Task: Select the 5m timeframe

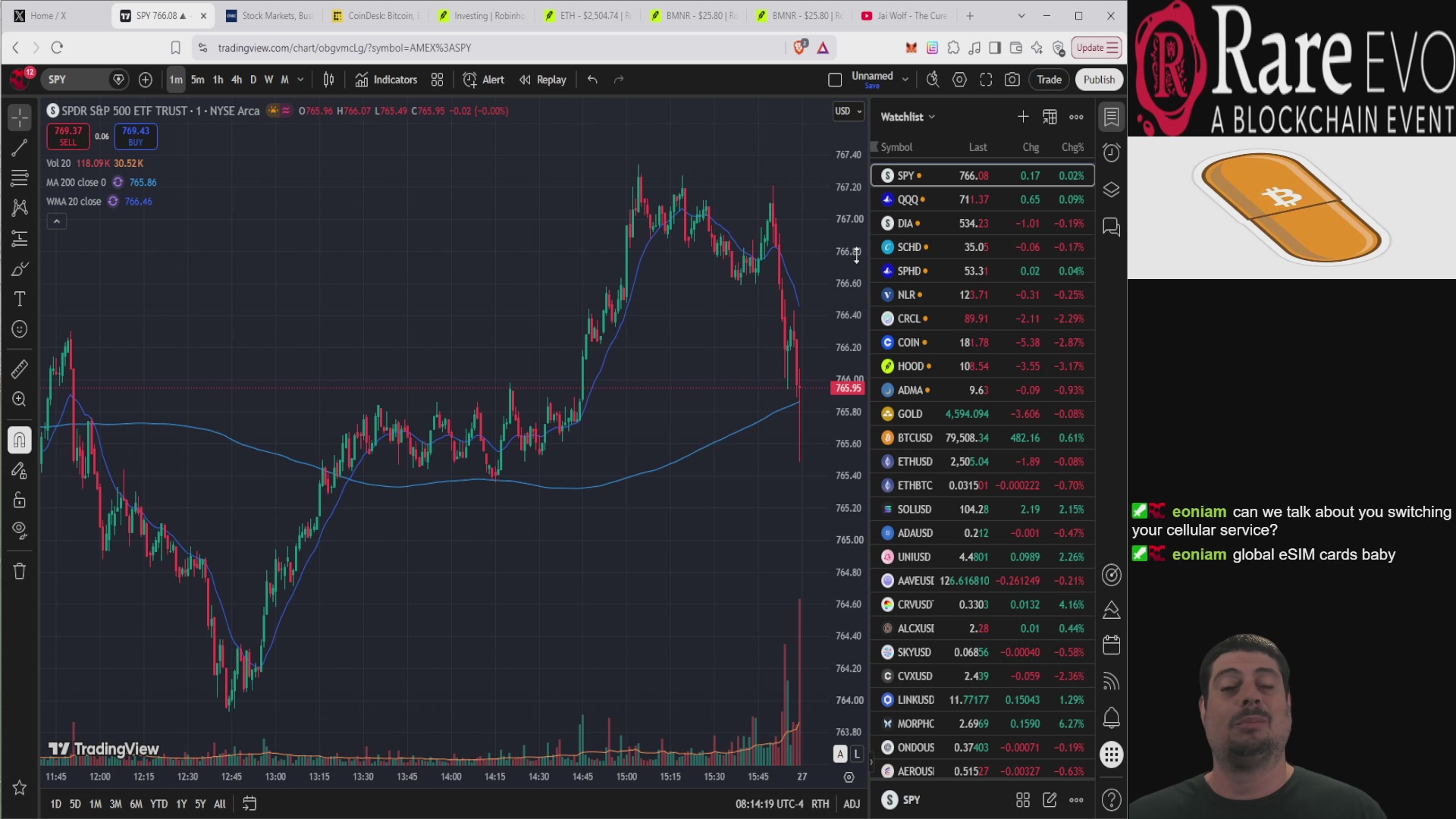Action: [197, 80]
